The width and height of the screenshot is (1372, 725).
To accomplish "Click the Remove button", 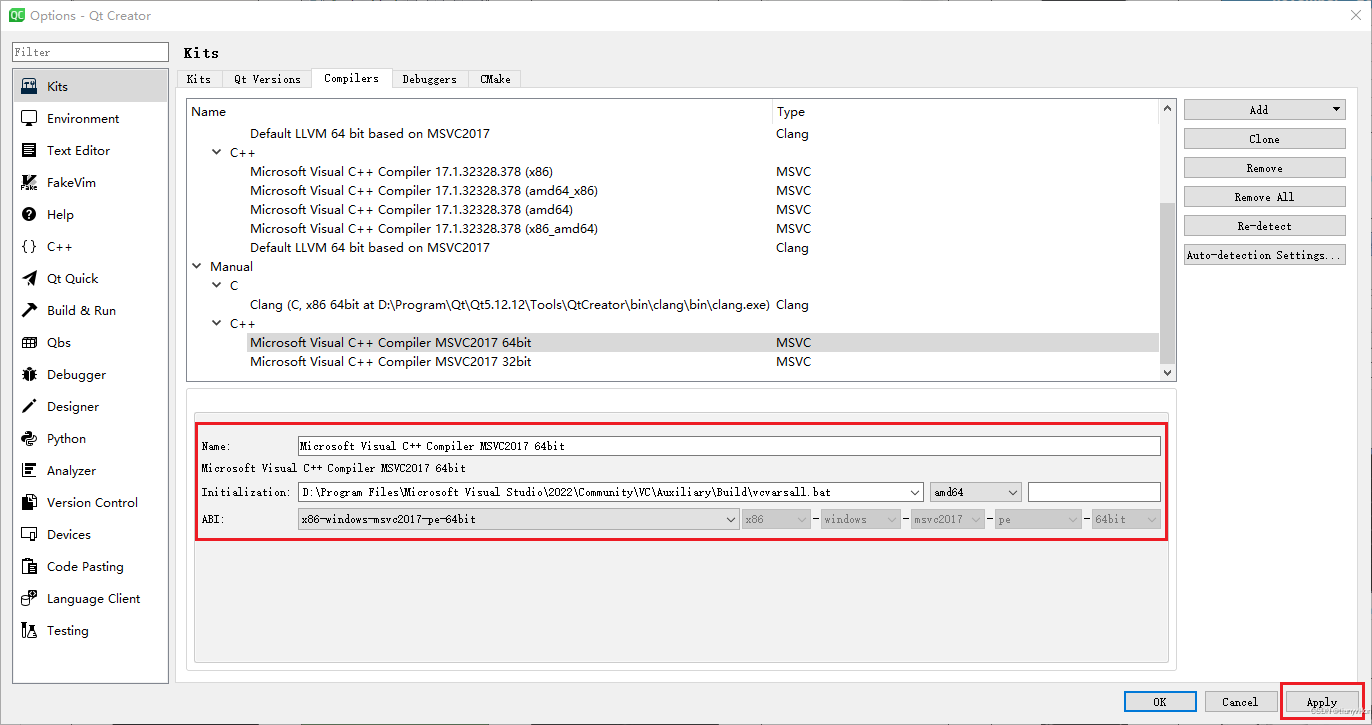I will click(x=1264, y=168).
